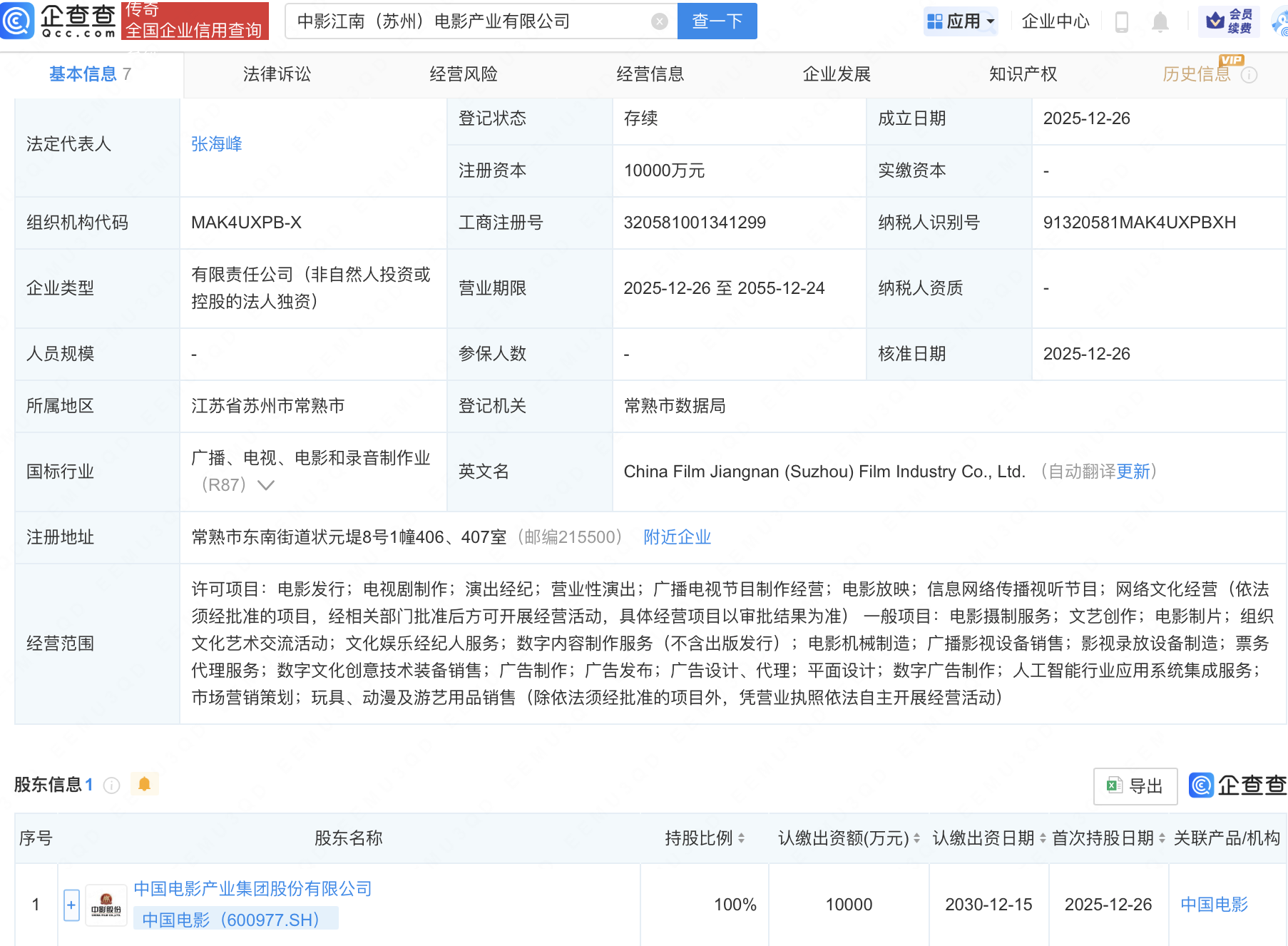Click the orange bell alert beside 股东信息
This screenshot has height=946, width=1288.
144,785
